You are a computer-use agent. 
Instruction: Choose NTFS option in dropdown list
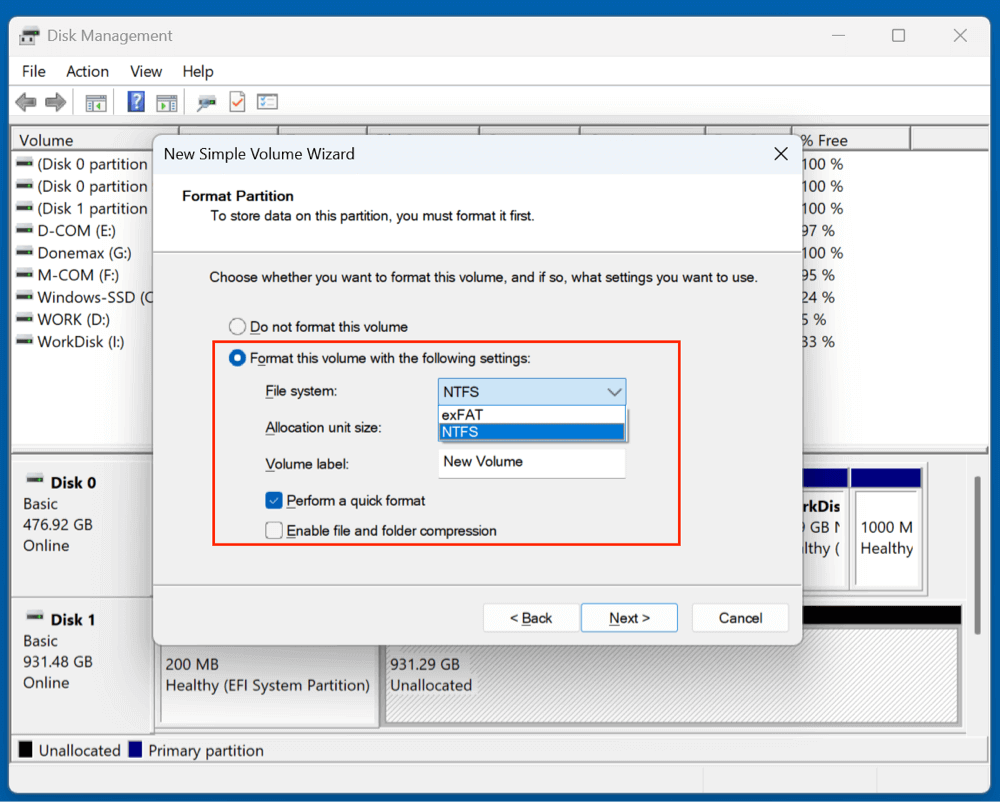531,432
